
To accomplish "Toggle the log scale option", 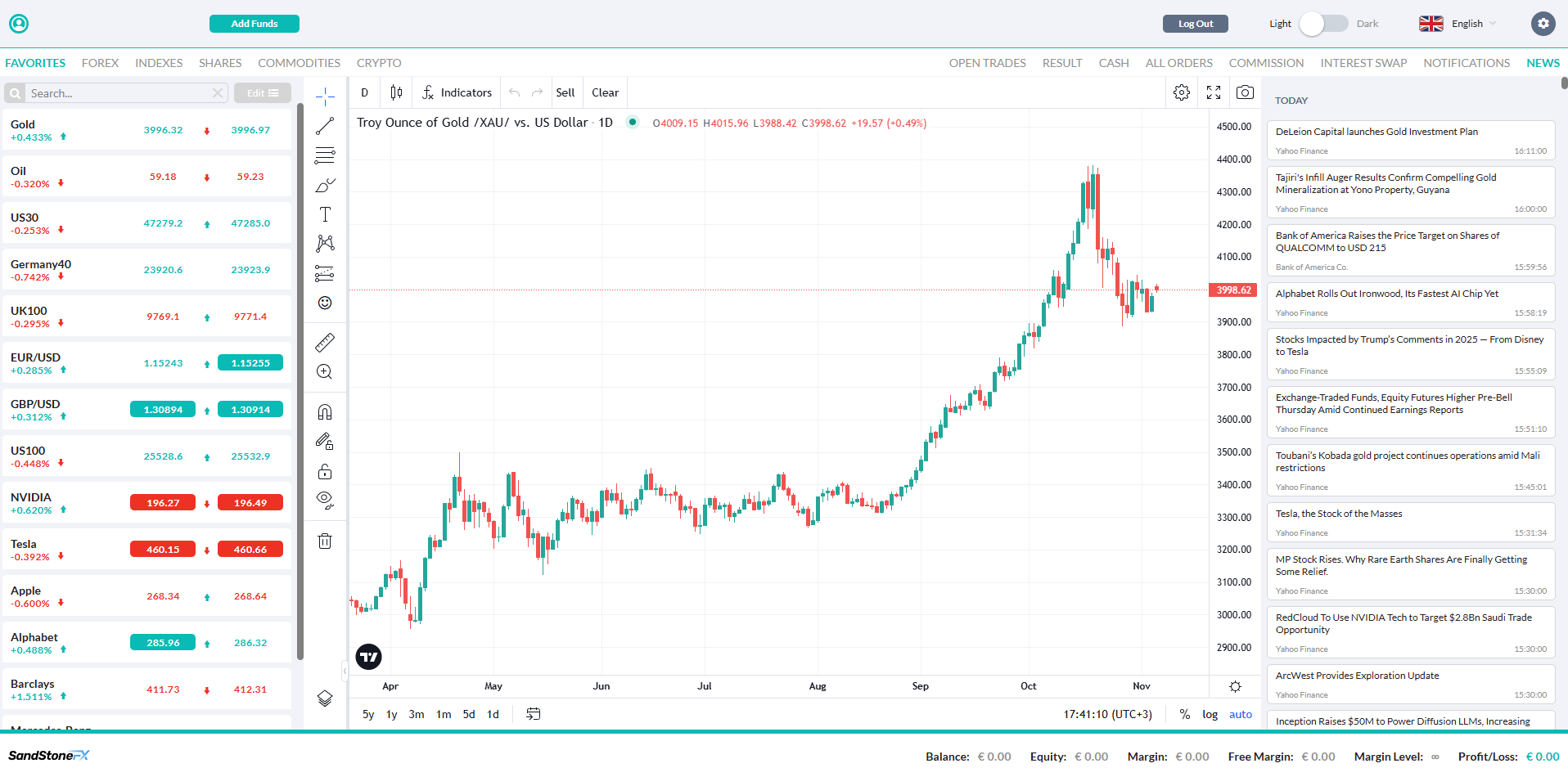I will pos(1210,714).
